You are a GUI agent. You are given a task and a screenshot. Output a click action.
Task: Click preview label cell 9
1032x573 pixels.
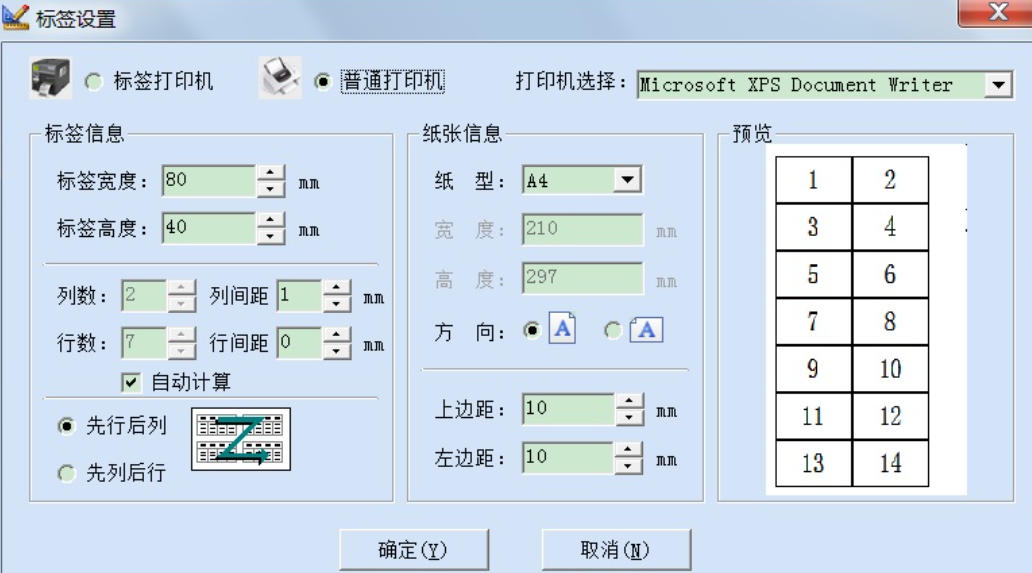[x=813, y=369]
